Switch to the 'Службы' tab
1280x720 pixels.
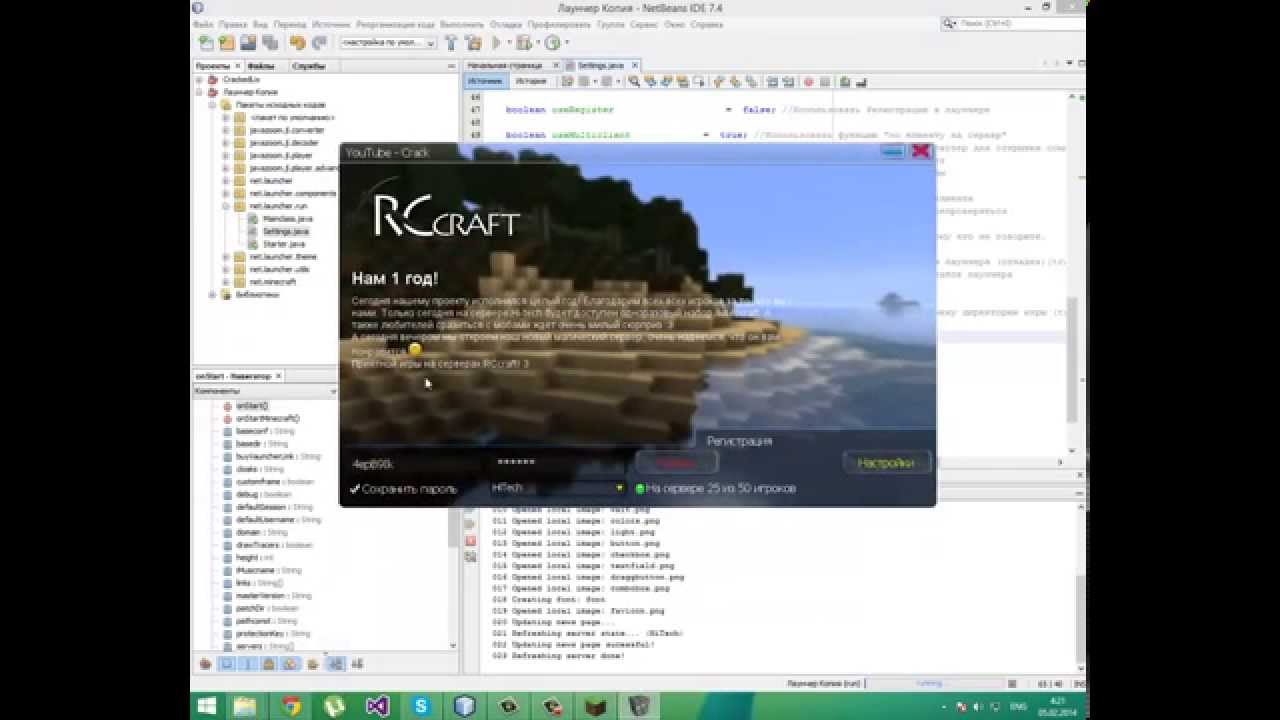(x=308, y=66)
